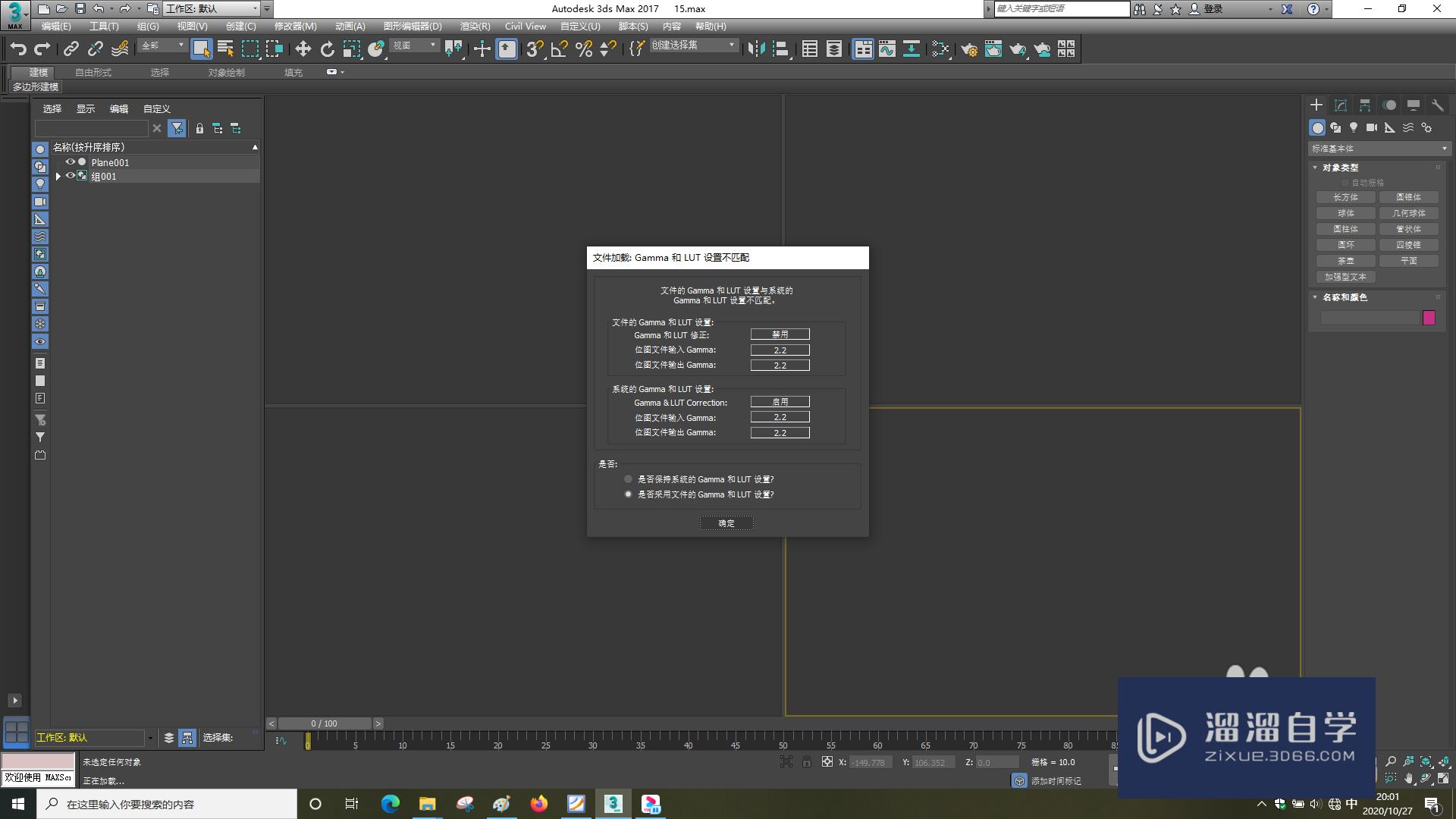This screenshot has width=1456, height=819.
Task: Toggle the 3D Snaps icon
Action: (535, 49)
